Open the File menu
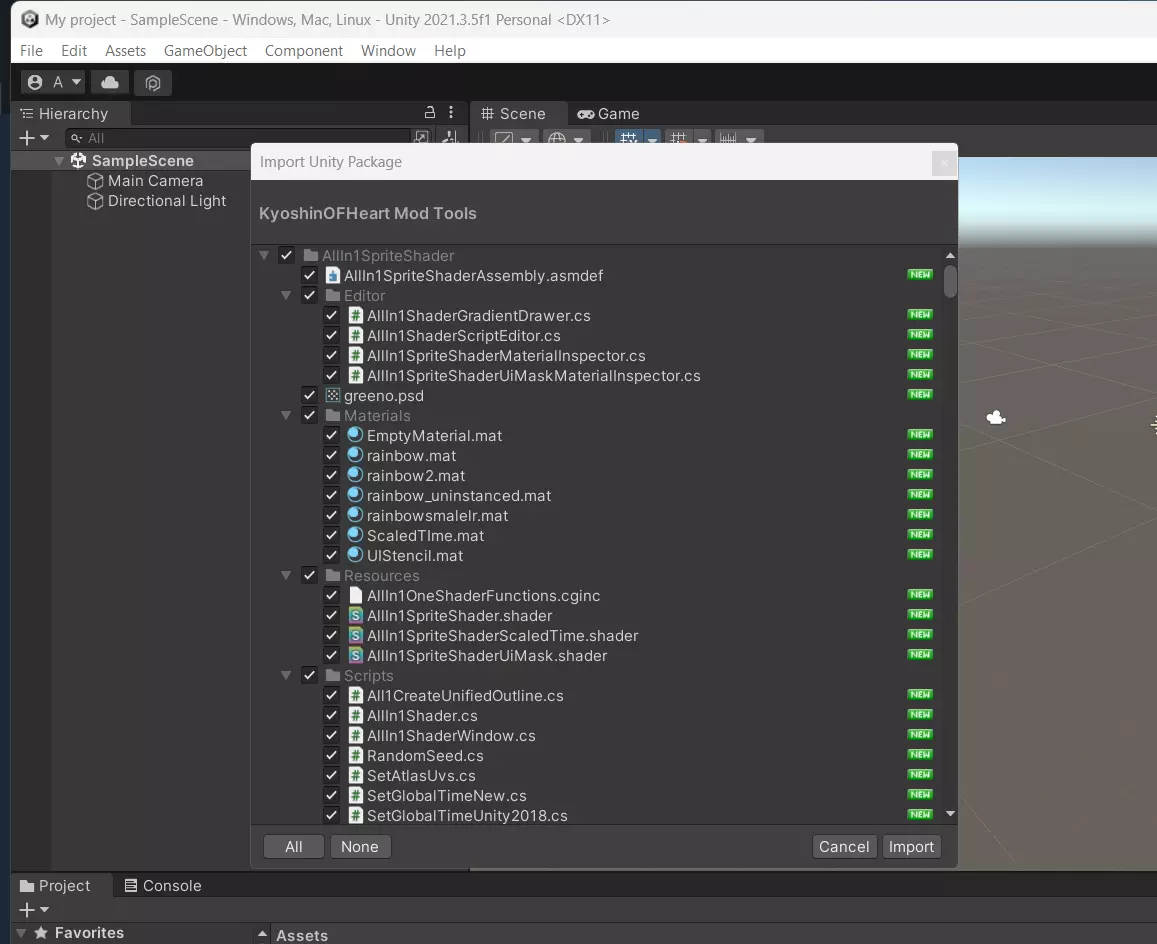The height and width of the screenshot is (944, 1157). click(x=31, y=51)
